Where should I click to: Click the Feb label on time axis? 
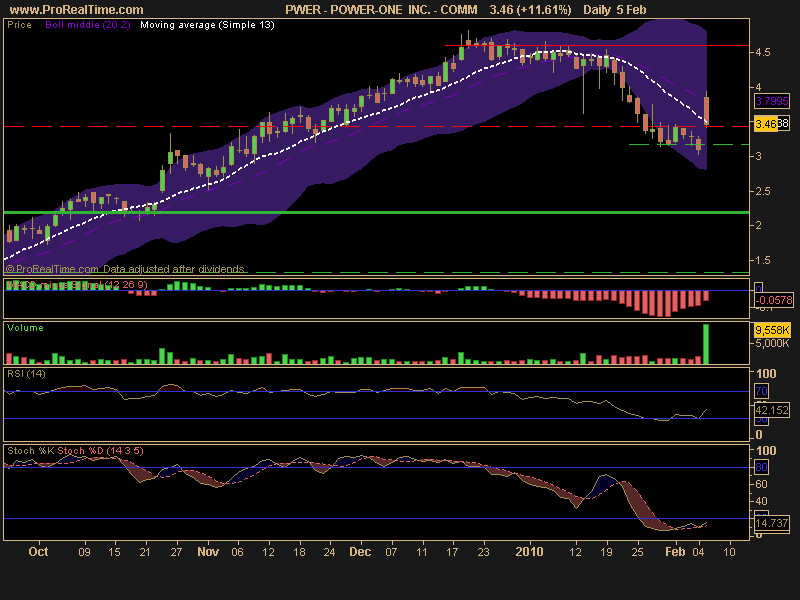coord(676,552)
